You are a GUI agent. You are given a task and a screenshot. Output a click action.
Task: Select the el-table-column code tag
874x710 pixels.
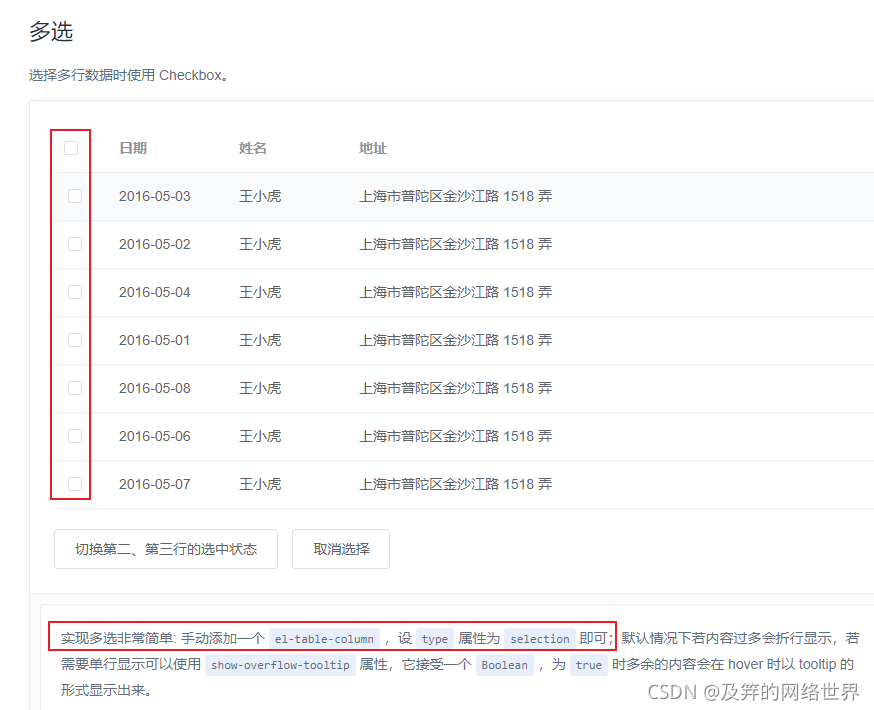click(324, 637)
